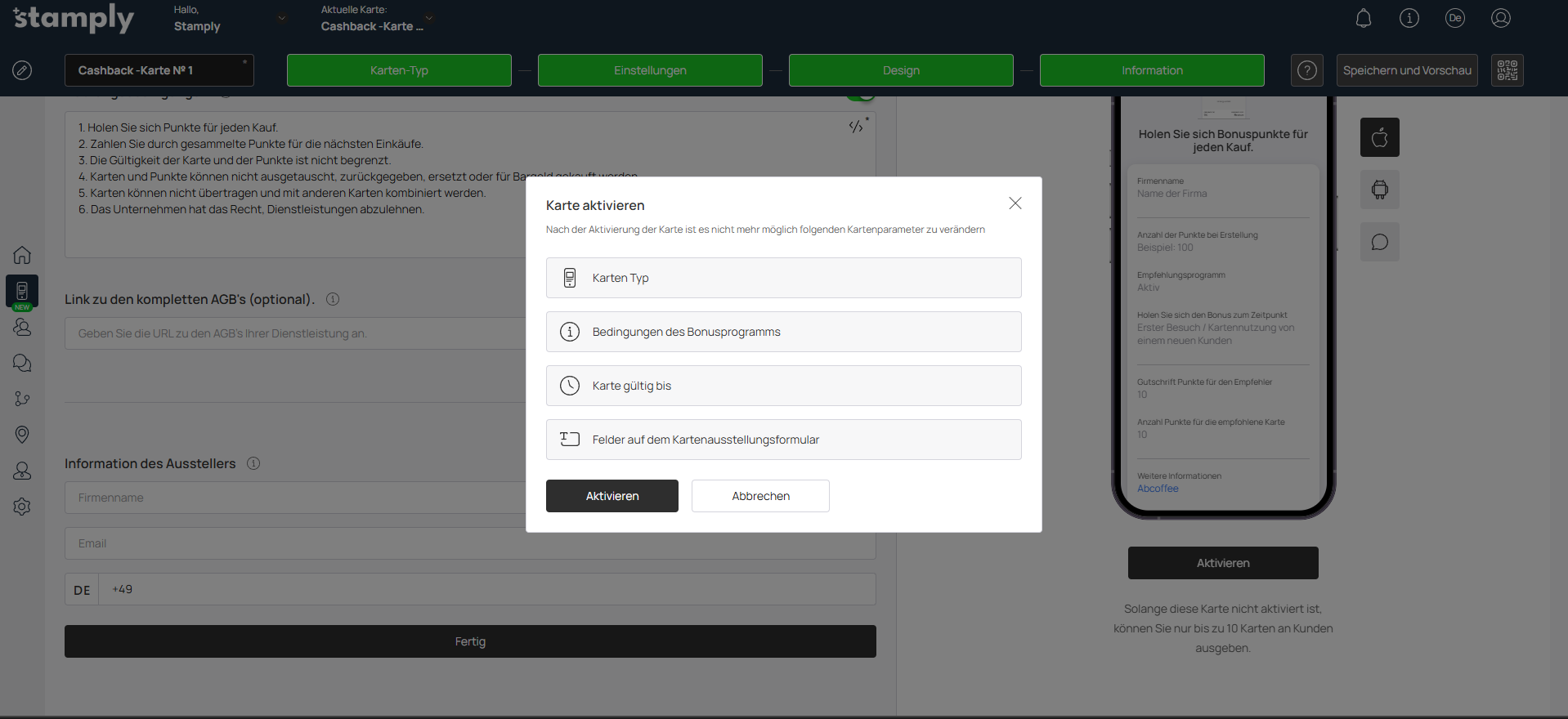Confirm with Aktivieren in the dialog
The image size is (1568, 719).
tap(612, 496)
